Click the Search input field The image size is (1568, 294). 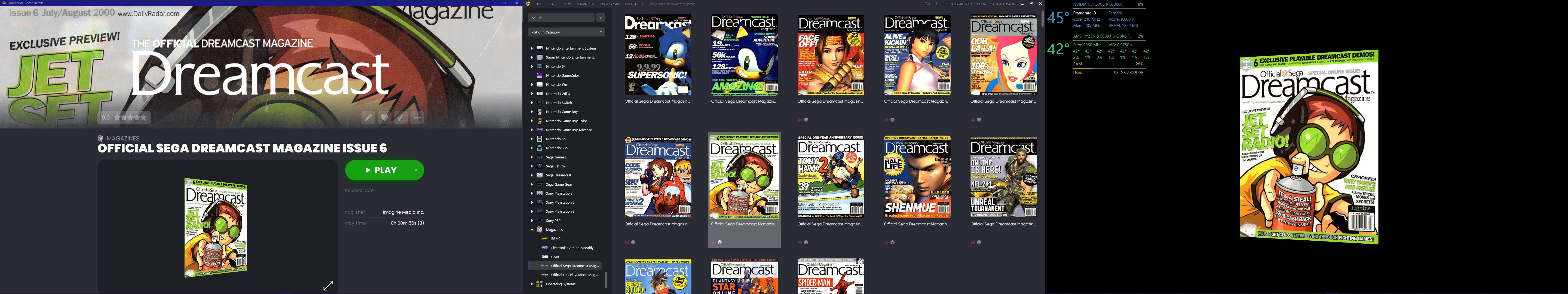pos(561,18)
